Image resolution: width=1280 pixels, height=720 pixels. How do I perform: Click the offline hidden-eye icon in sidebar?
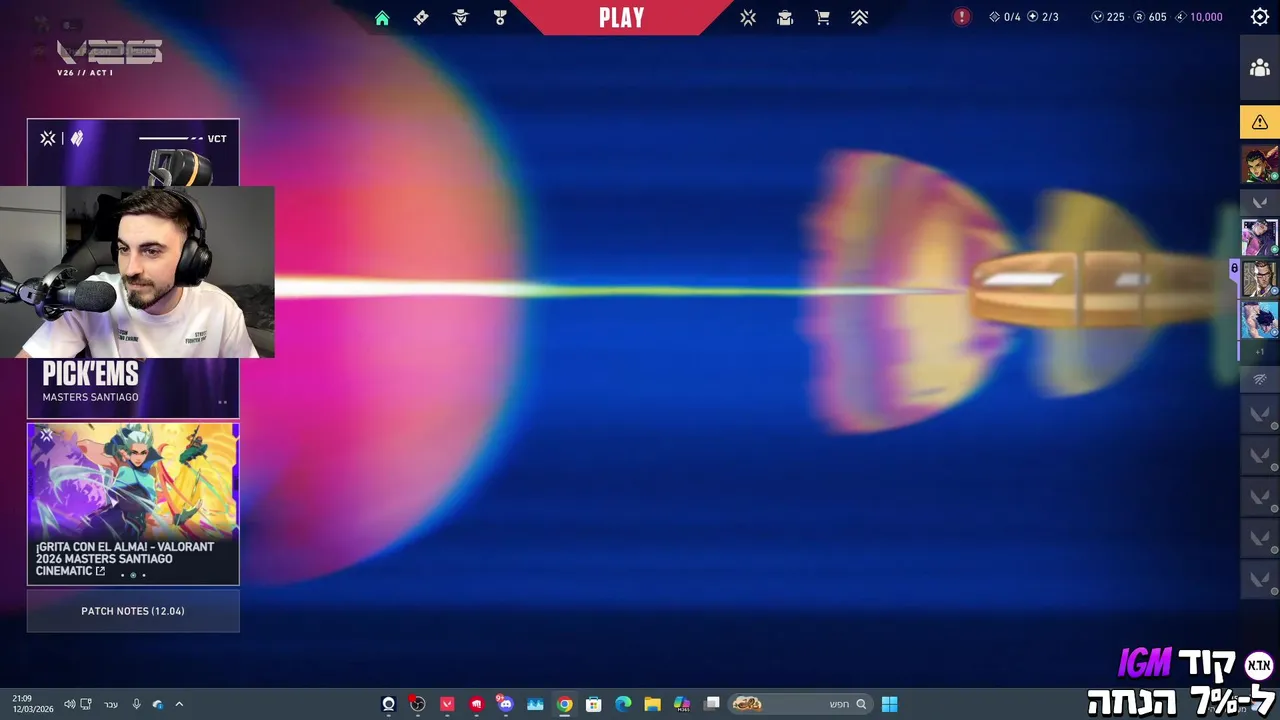pyautogui.click(x=1260, y=380)
